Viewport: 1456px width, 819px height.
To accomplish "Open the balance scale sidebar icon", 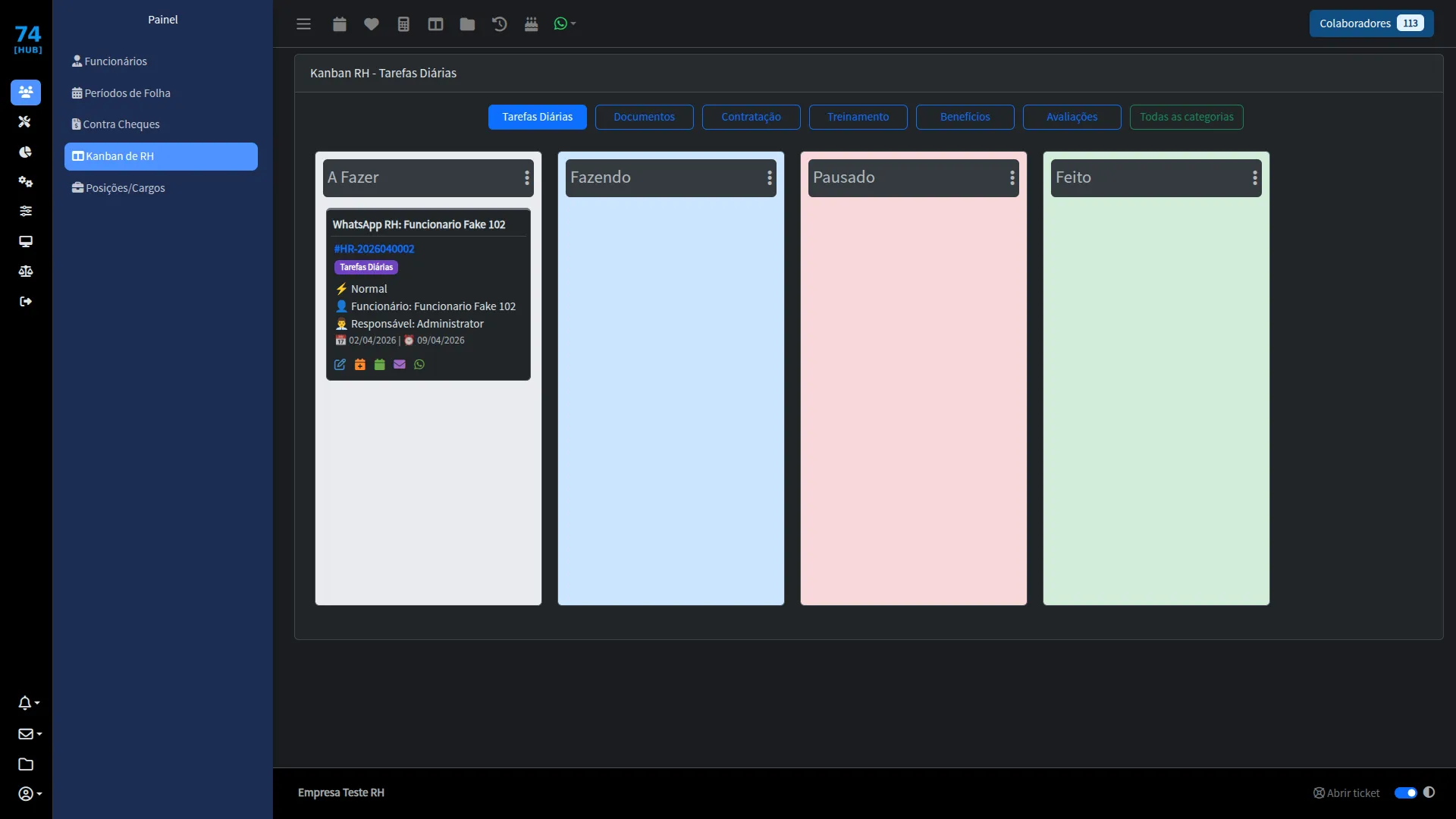I will (x=25, y=271).
